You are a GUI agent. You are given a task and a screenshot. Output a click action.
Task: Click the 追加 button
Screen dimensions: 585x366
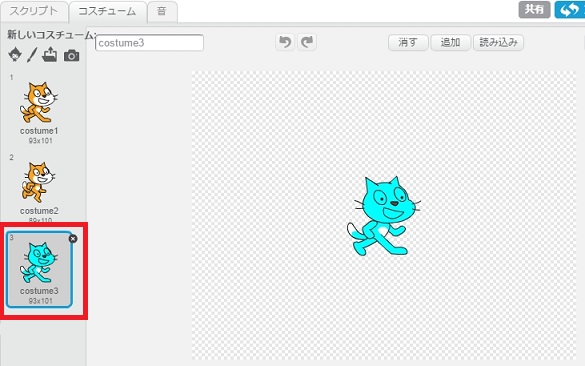450,43
